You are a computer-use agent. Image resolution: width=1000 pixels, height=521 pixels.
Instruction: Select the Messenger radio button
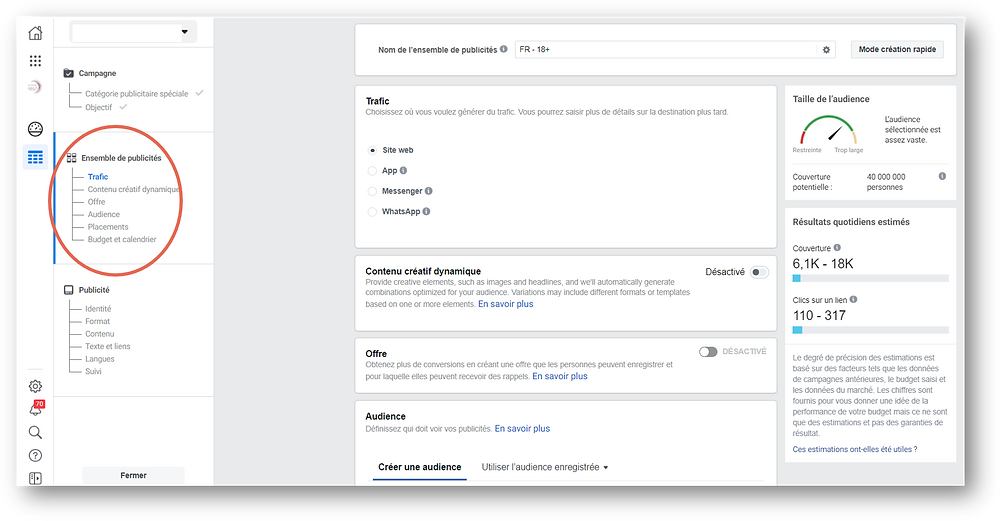coord(372,191)
